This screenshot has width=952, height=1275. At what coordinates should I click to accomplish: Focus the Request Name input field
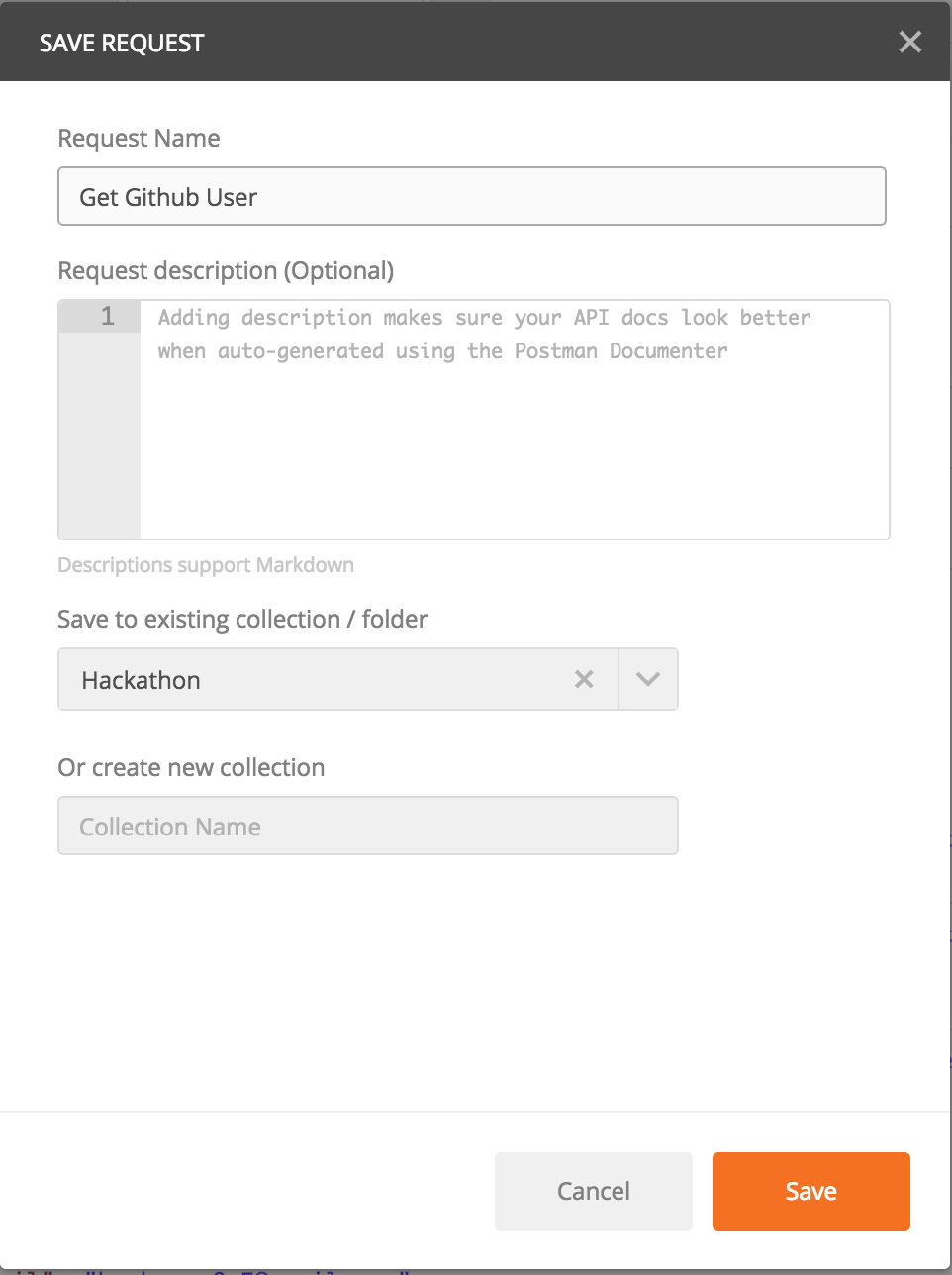click(471, 196)
